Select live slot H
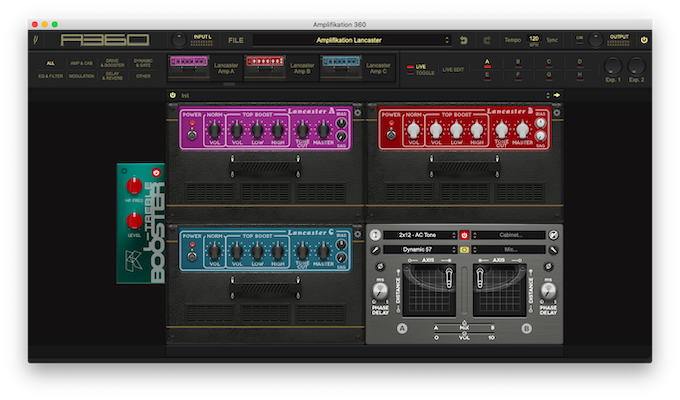The width and height of the screenshot is (680, 400). (x=579, y=76)
